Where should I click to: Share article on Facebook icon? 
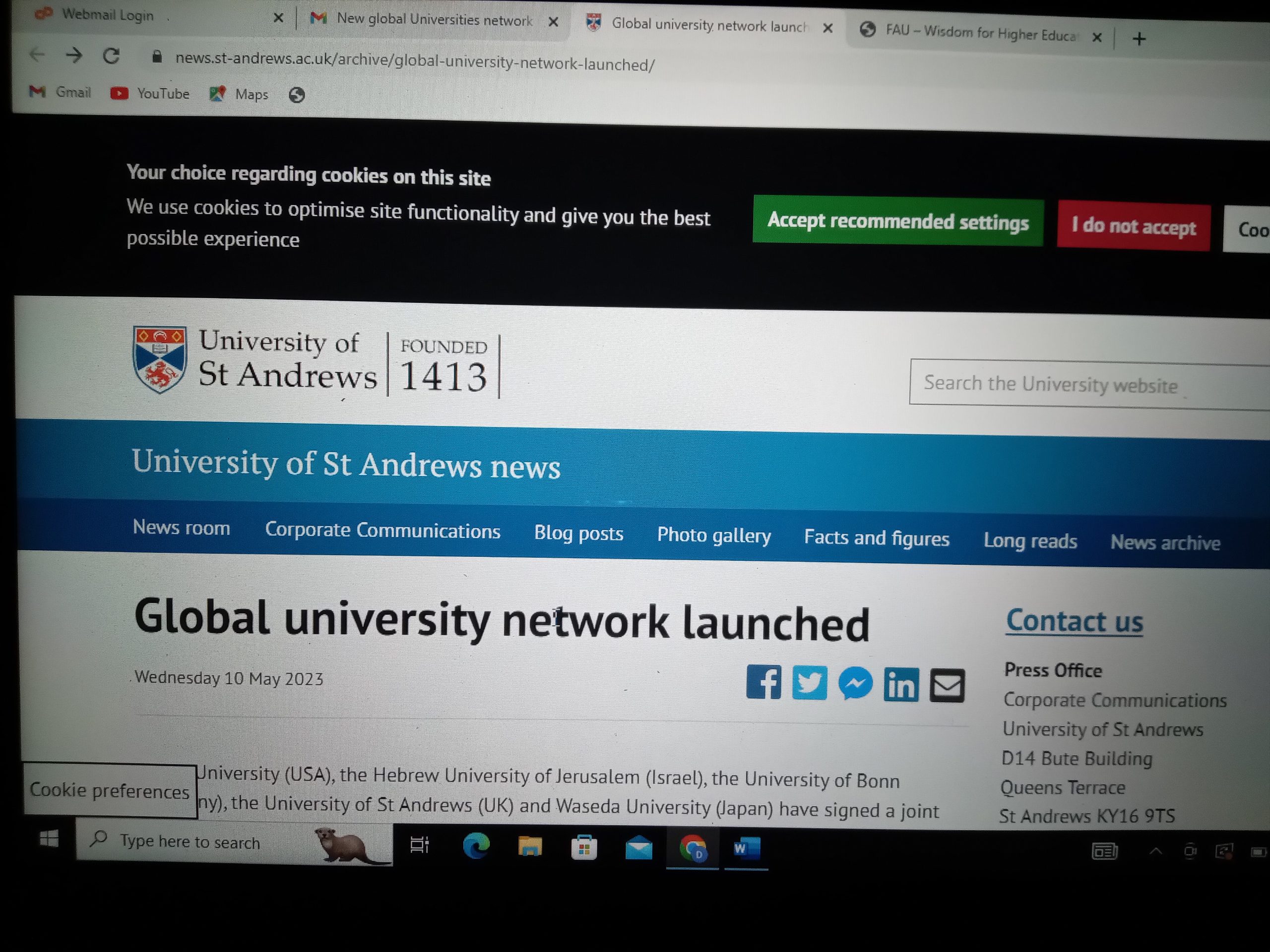coord(763,682)
